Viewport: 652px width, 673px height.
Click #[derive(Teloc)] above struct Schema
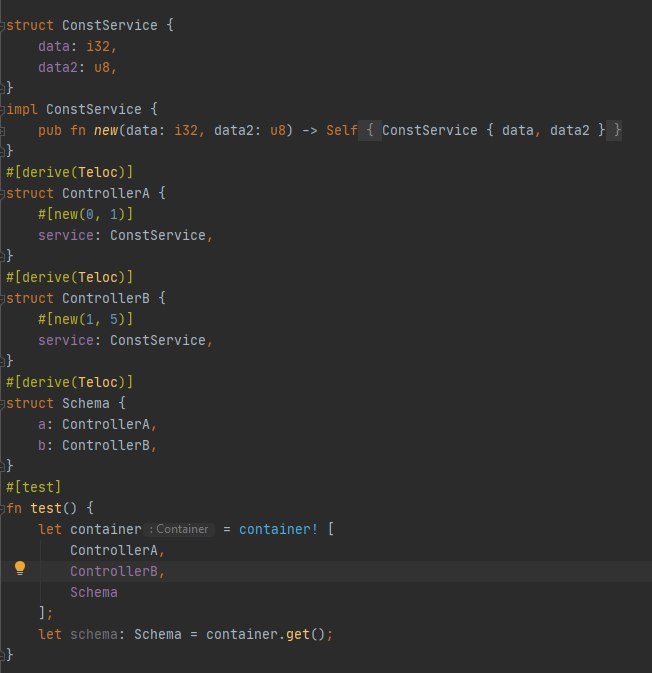pos(70,382)
